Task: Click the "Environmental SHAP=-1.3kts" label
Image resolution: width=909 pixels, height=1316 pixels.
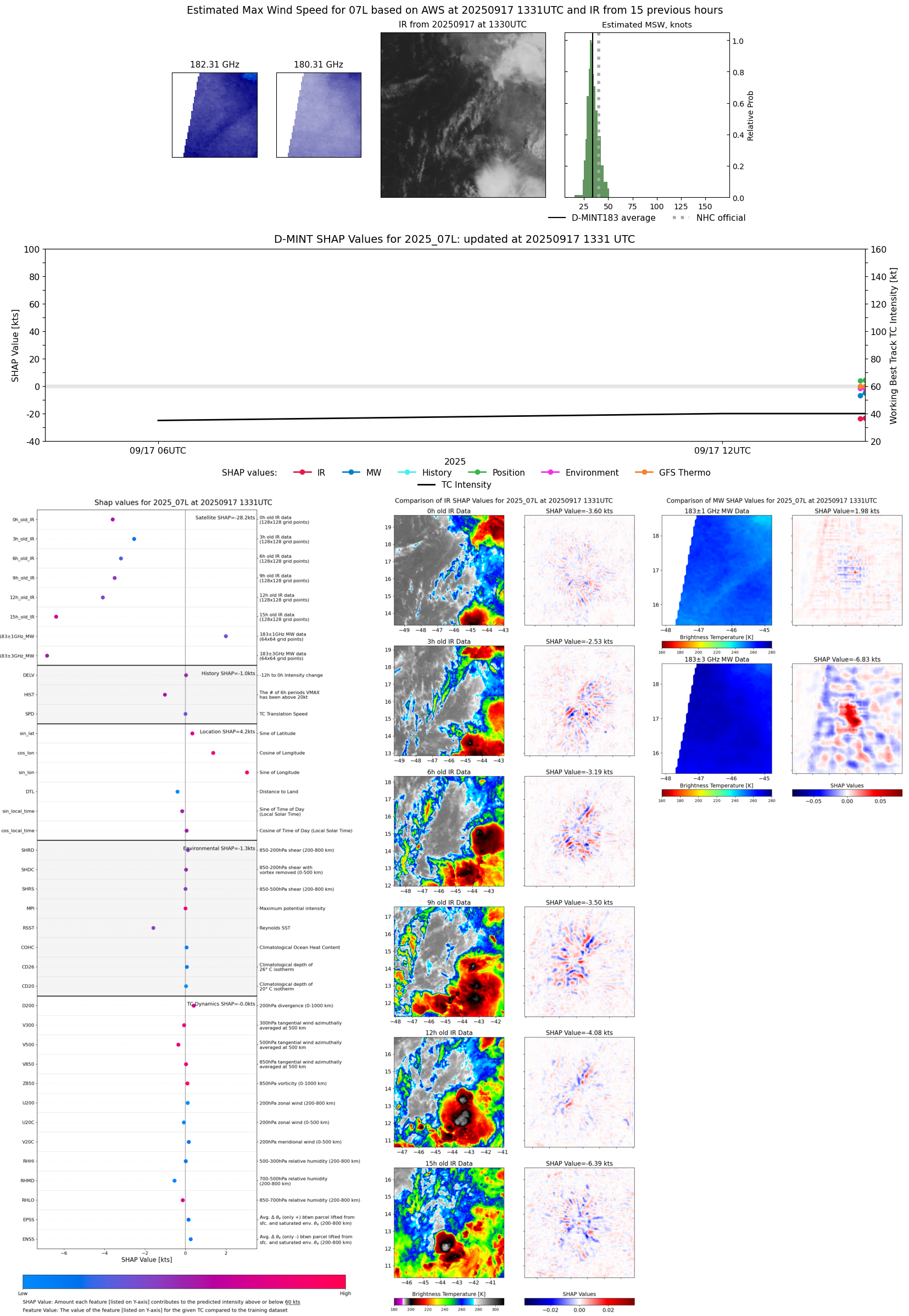Action: tap(219, 849)
